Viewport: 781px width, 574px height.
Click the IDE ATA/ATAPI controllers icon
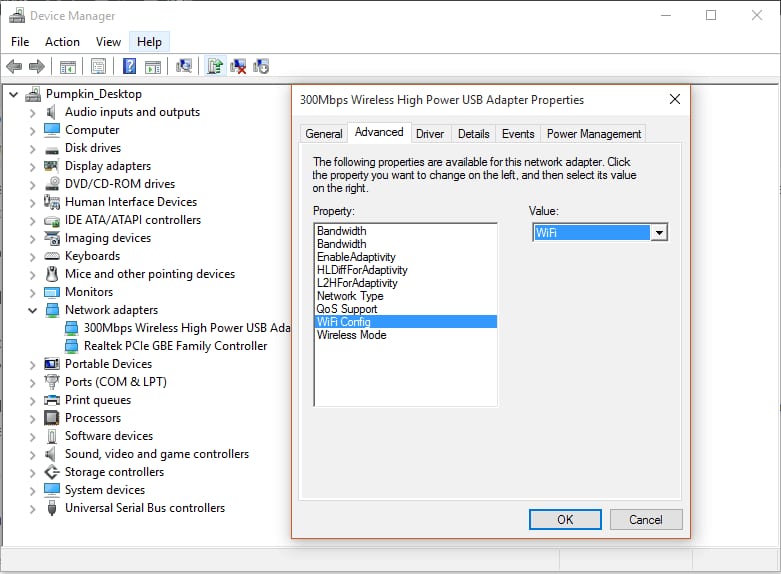pos(52,221)
